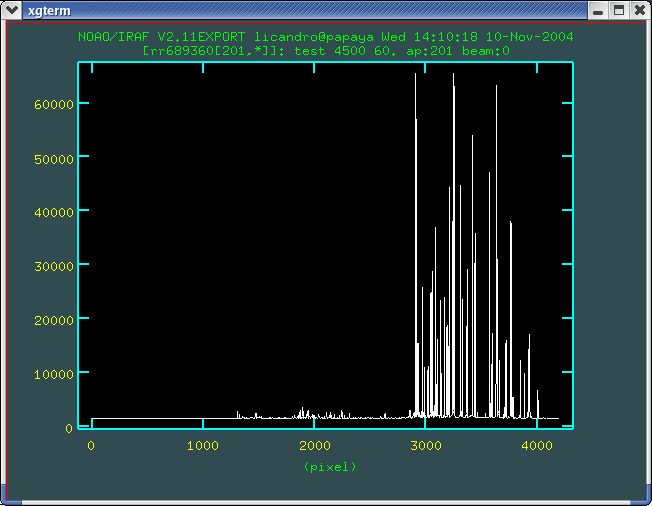Viewport: 652px width, 506px height.
Task: Click the 50000 y-axis tick label
Action: (54, 158)
